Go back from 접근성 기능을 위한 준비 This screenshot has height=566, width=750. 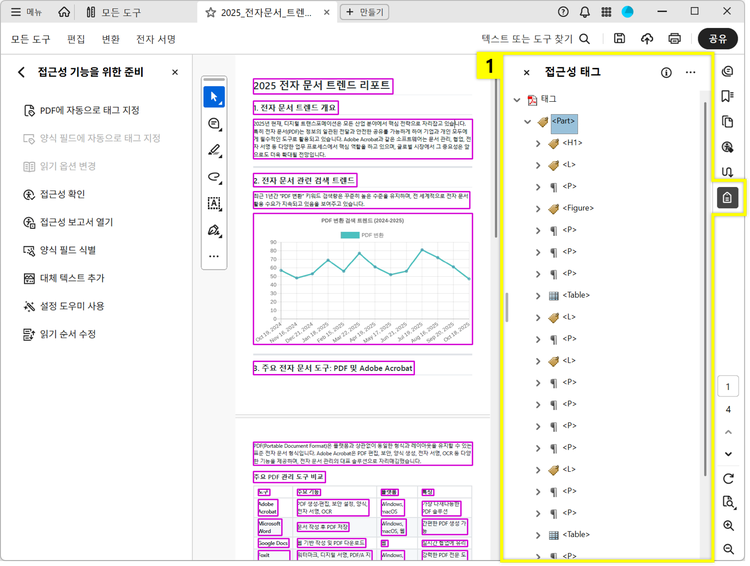pos(21,72)
